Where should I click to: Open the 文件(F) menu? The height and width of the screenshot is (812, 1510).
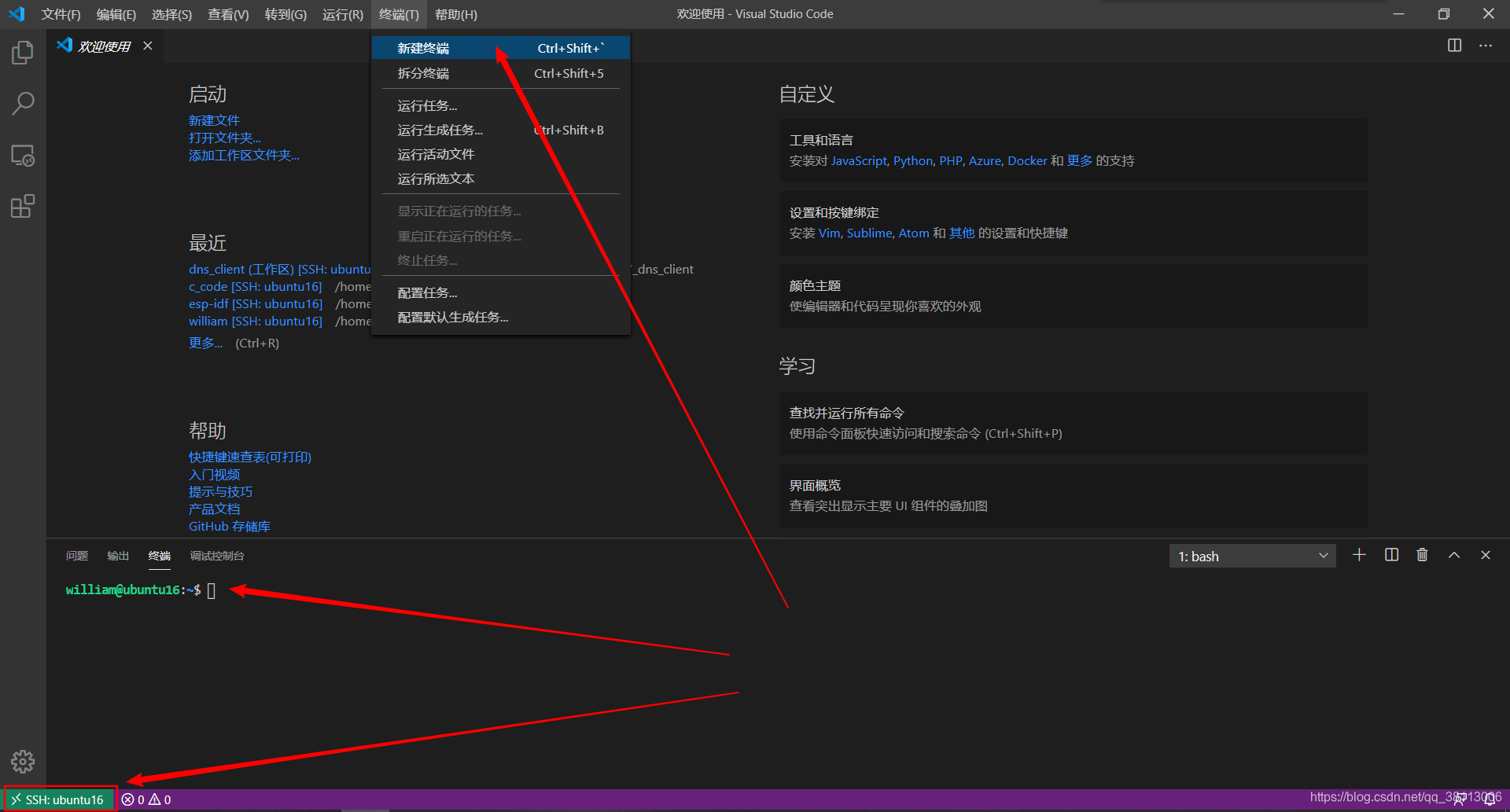pos(61,14)
